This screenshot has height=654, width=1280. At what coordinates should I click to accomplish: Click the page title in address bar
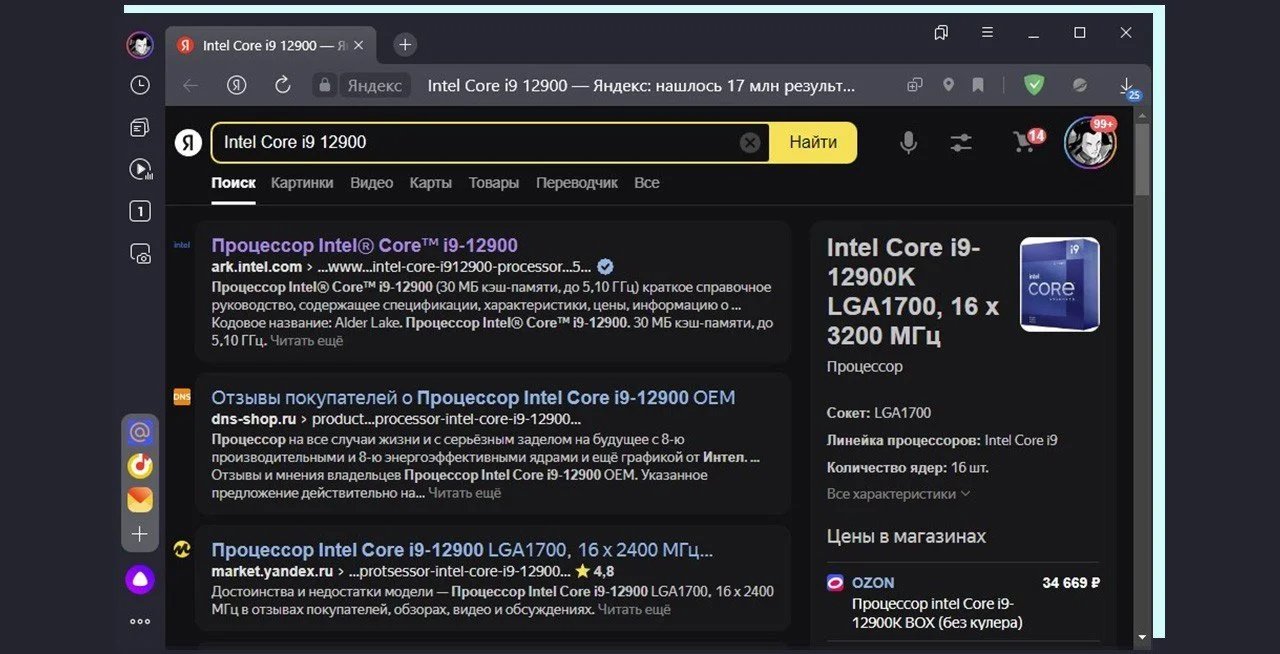(x=641, y=86)
